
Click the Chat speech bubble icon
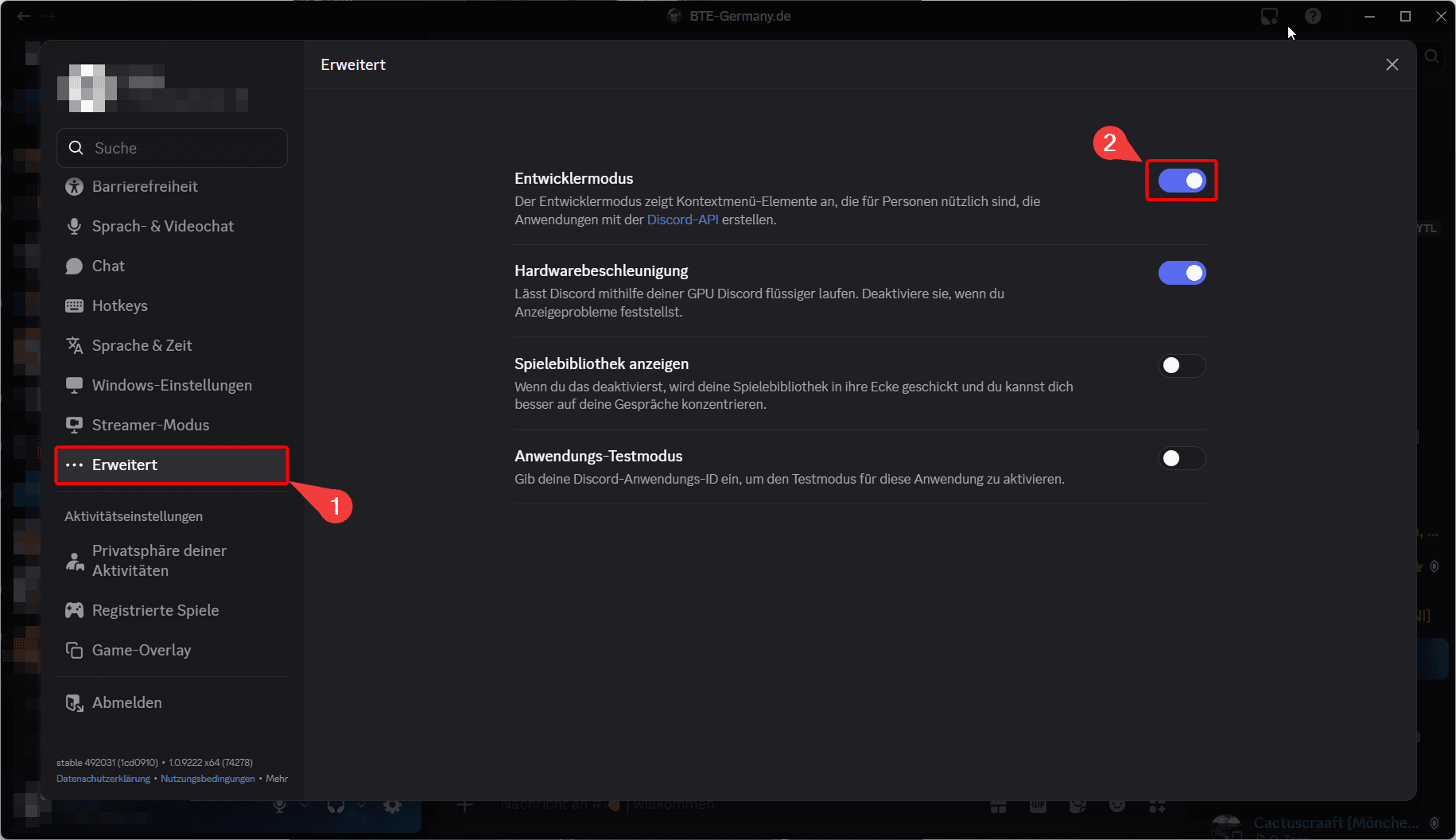(74, 266)
